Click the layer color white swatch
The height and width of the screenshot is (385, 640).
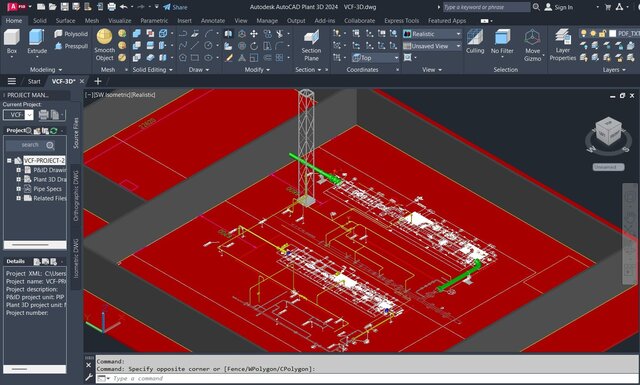click(x=612, y=33)
